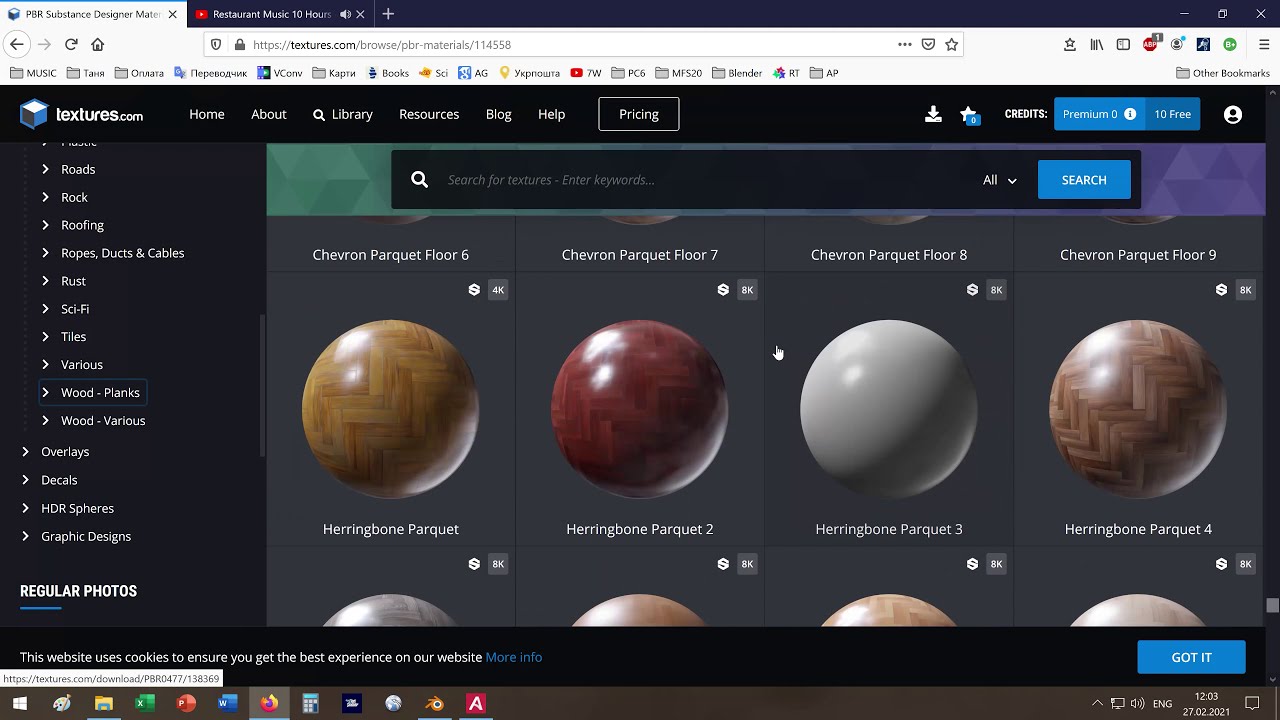Open the Herringbone Parquet 4 sphere thumbnail
Screen dimensions: 1280x720
click(1138, 409)
